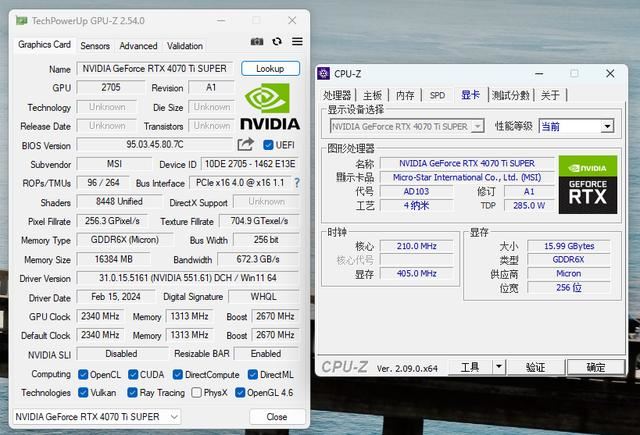The image size is (640, 435).
Task: Switch to the Advanced tab in GPU-Z
Action: point(138,46)
